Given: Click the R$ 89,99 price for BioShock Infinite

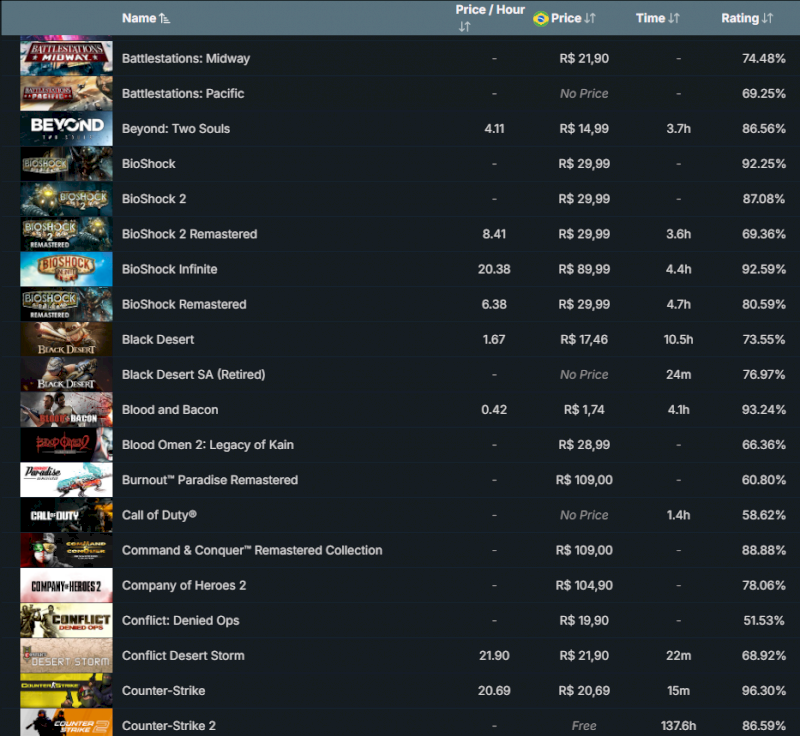Looking at the screenshot, I should coord(584,269).
